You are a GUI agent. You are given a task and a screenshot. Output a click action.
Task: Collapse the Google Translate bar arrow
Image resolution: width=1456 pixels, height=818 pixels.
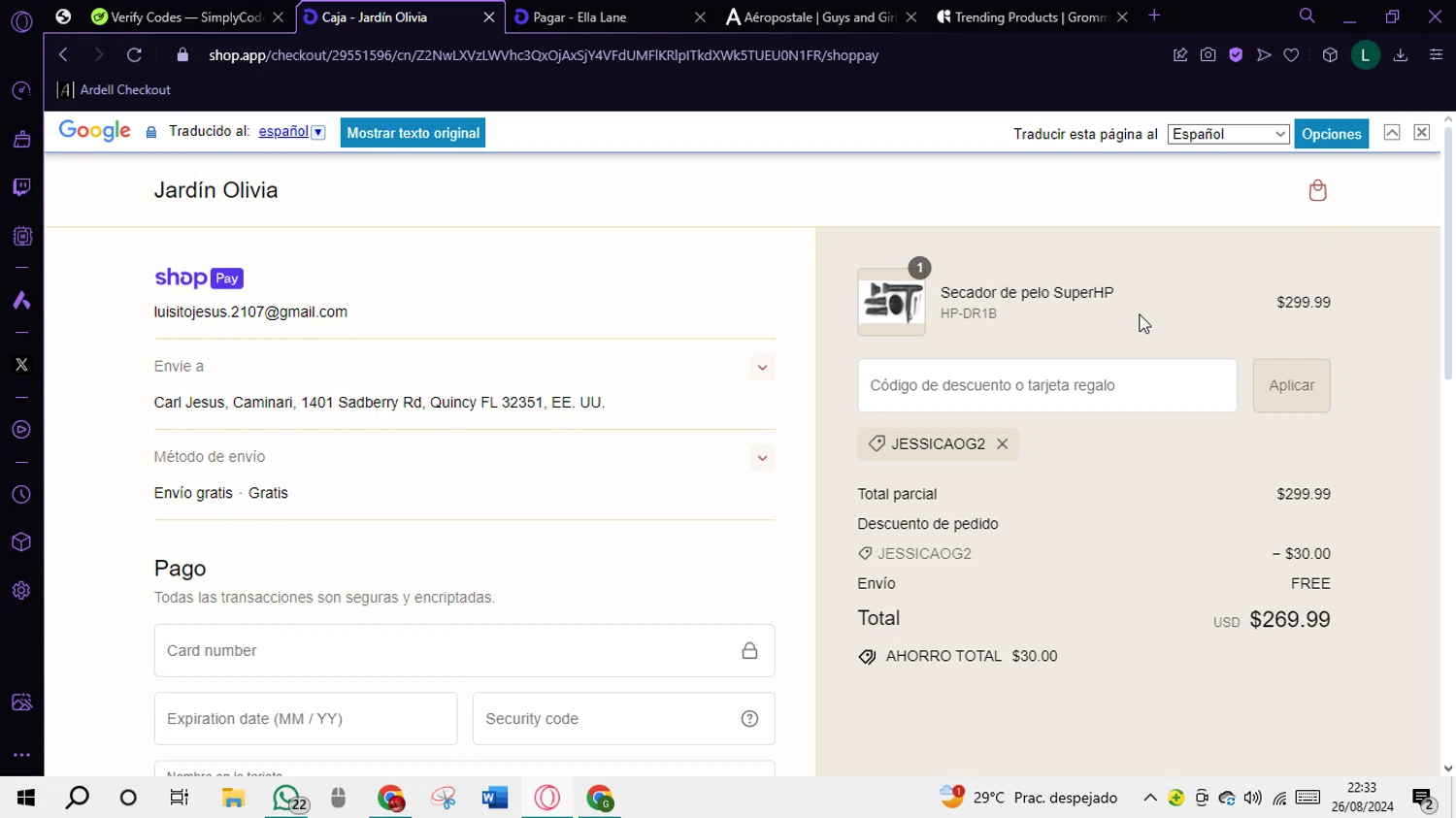1392,133
